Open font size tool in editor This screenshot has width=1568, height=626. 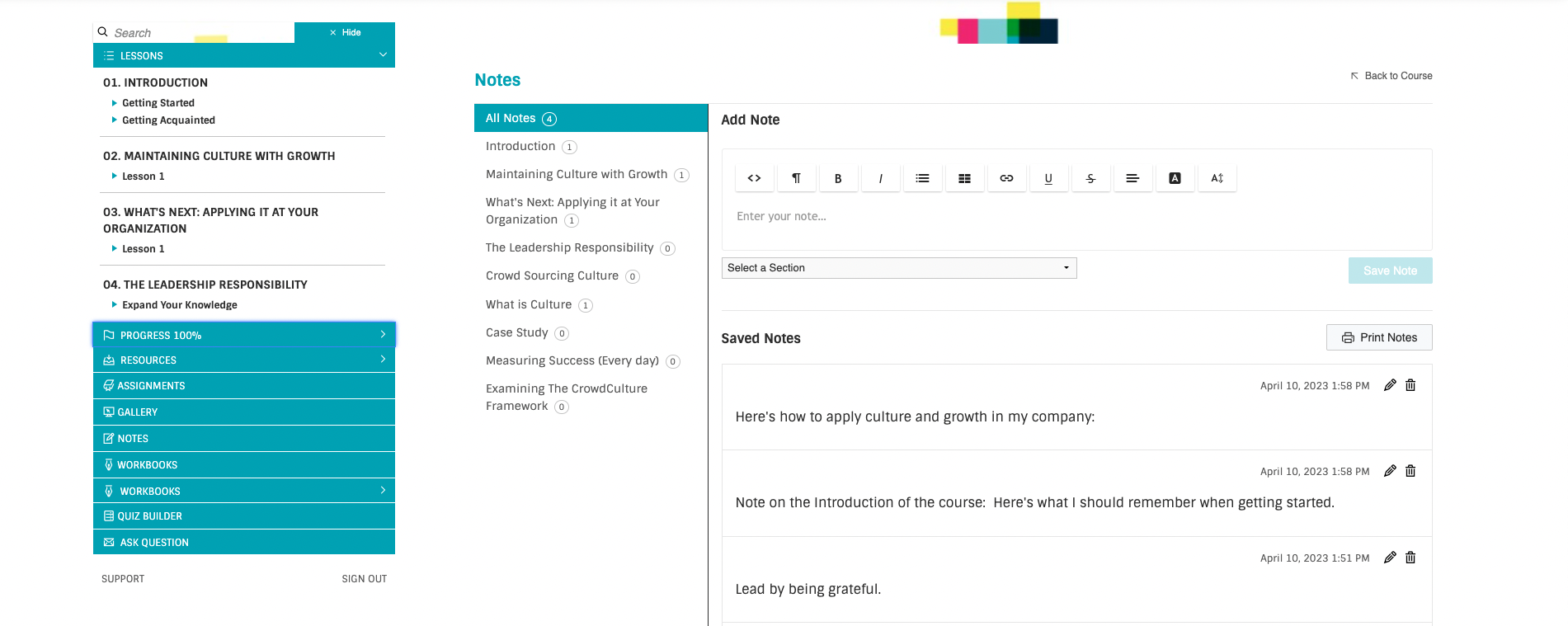click(1217, 178)
